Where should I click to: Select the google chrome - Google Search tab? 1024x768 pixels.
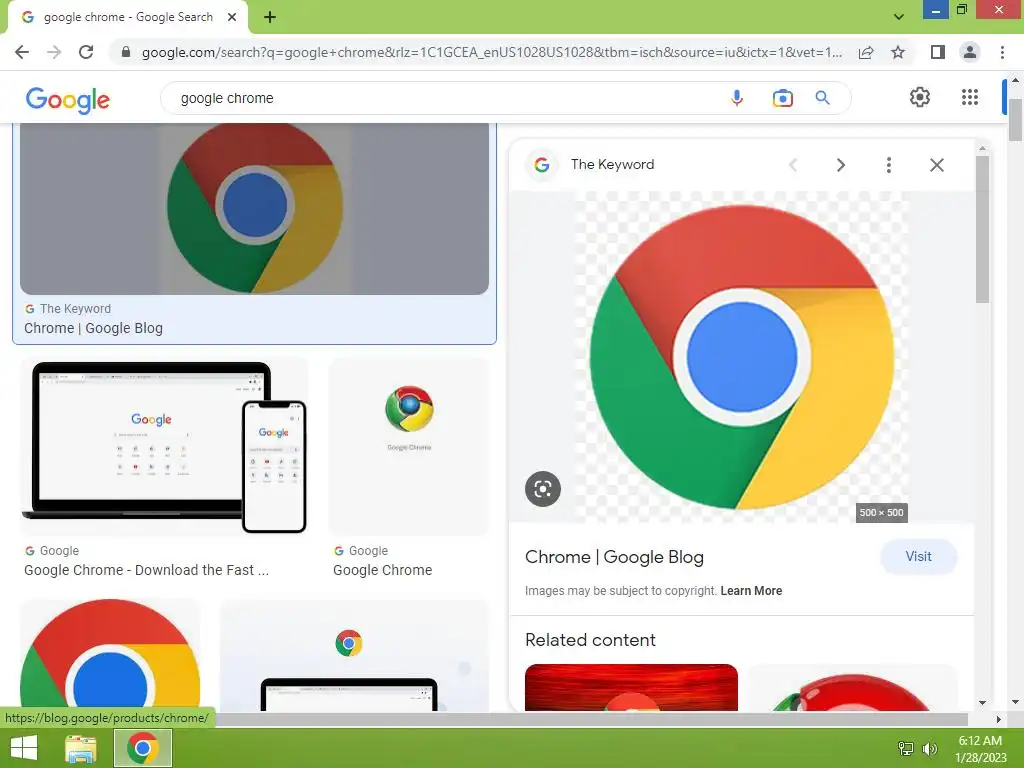click(128, 17)
